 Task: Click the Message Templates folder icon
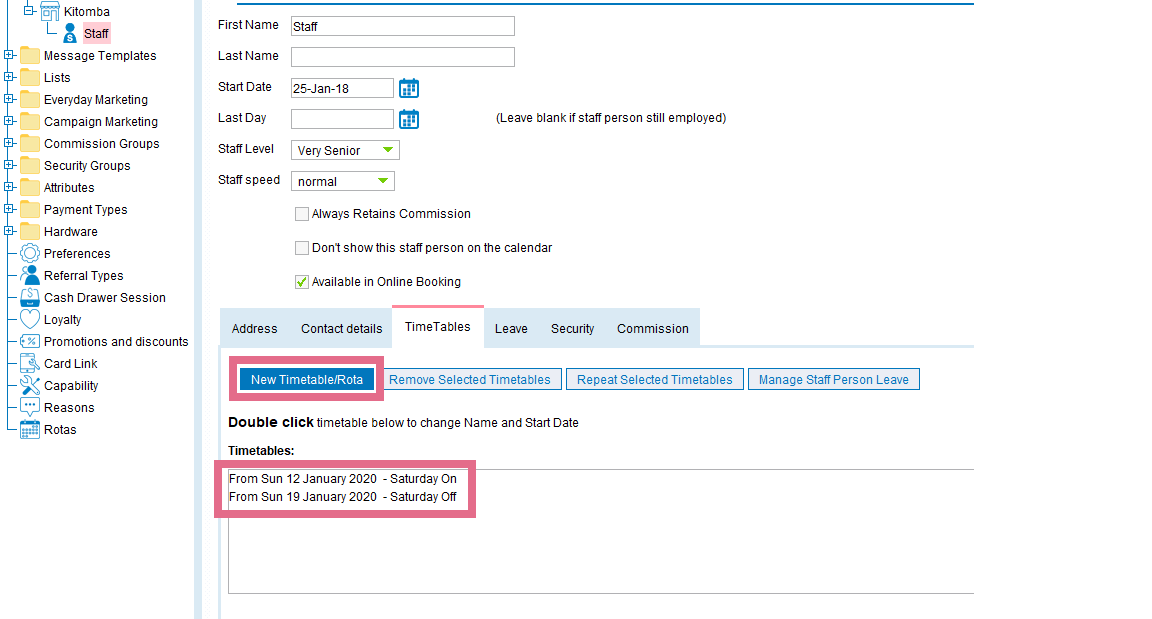(30, 56)
